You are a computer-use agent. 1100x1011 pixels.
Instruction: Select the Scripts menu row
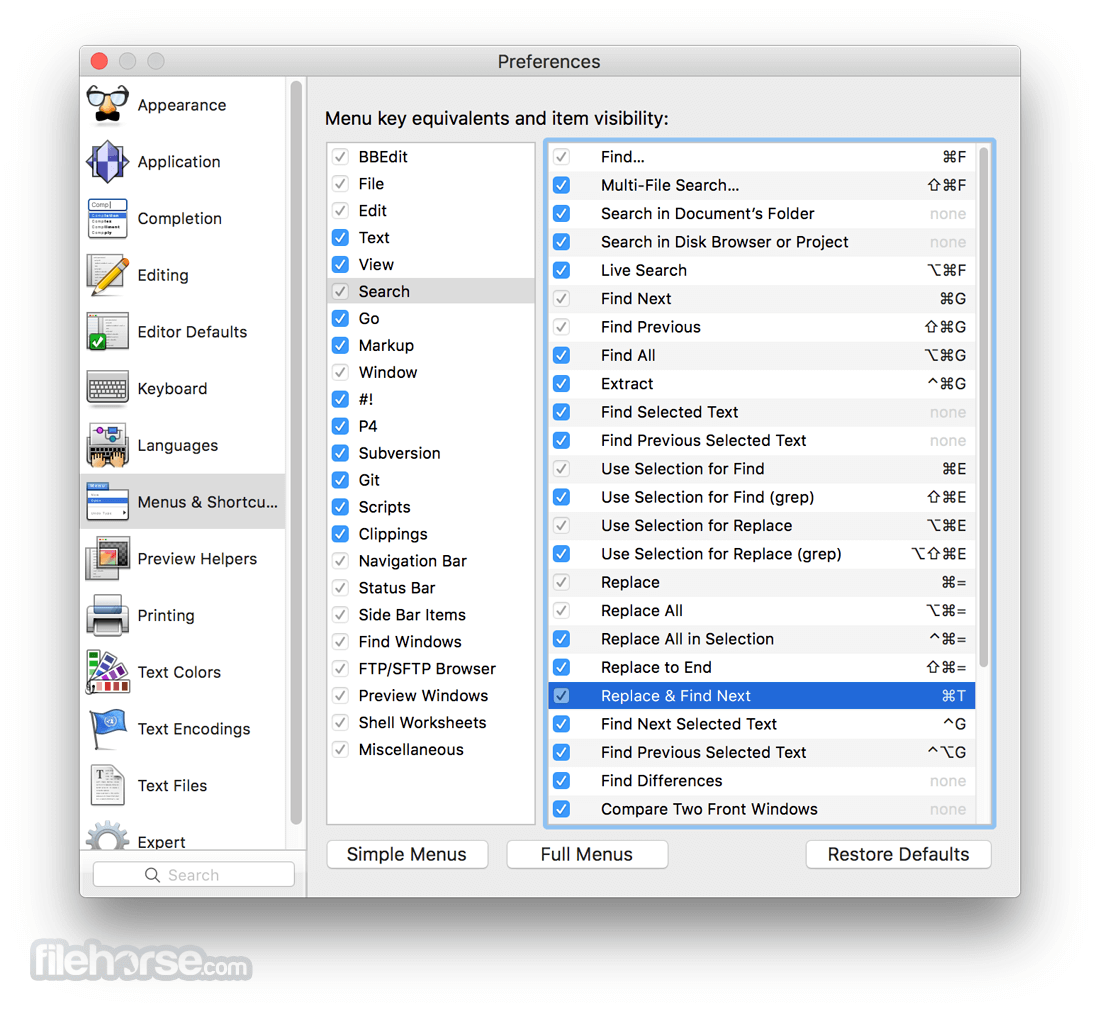[x=431, y=507]
